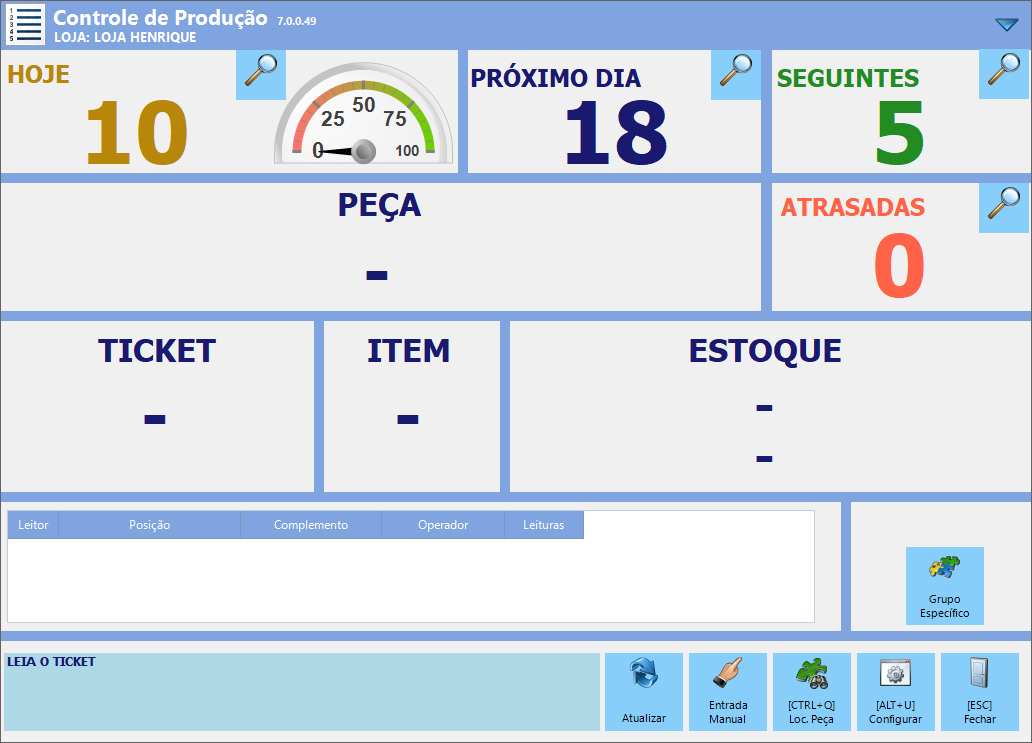The image size is (1032, 743).
Task: Open the HOJE magnifier search
Action: [261, 75]
